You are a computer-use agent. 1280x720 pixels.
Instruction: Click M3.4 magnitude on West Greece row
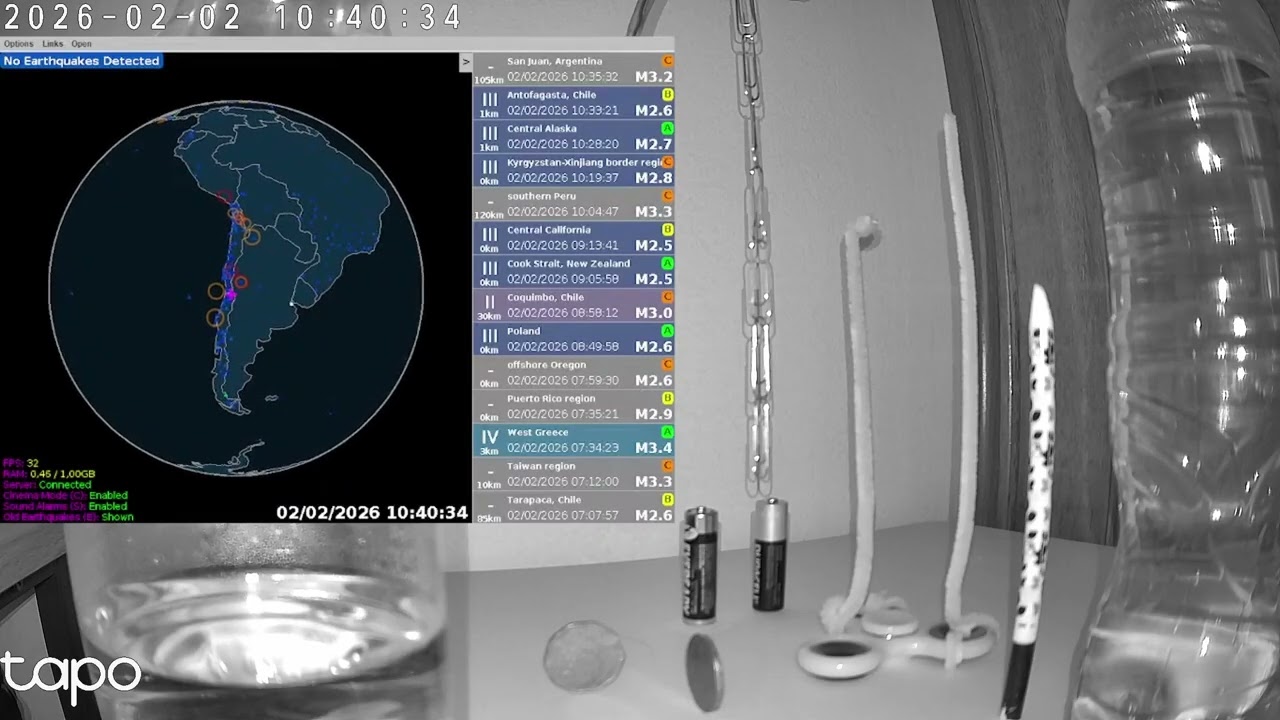pos(654,448)
